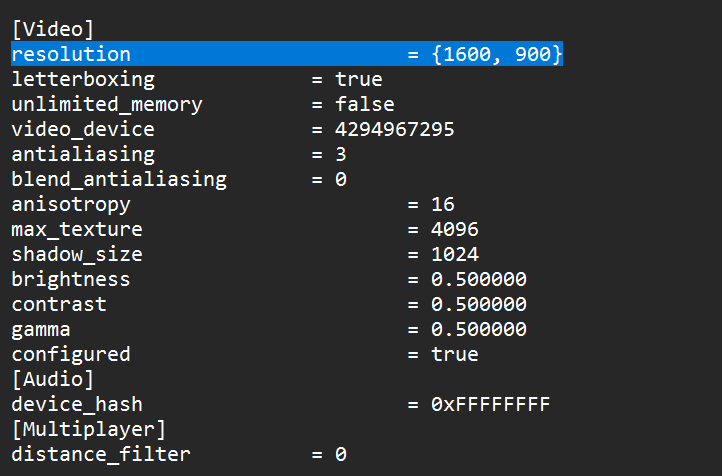722x476 pixels.
Task: Click the [Audio] section header
Action: click(53, 379)
